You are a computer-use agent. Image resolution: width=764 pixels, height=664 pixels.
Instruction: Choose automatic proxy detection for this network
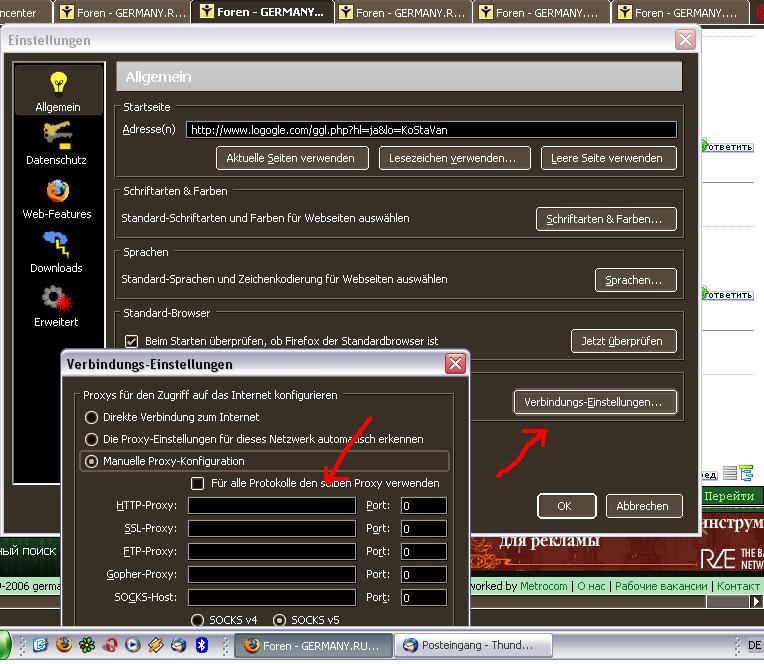click(x=92, y=439)
